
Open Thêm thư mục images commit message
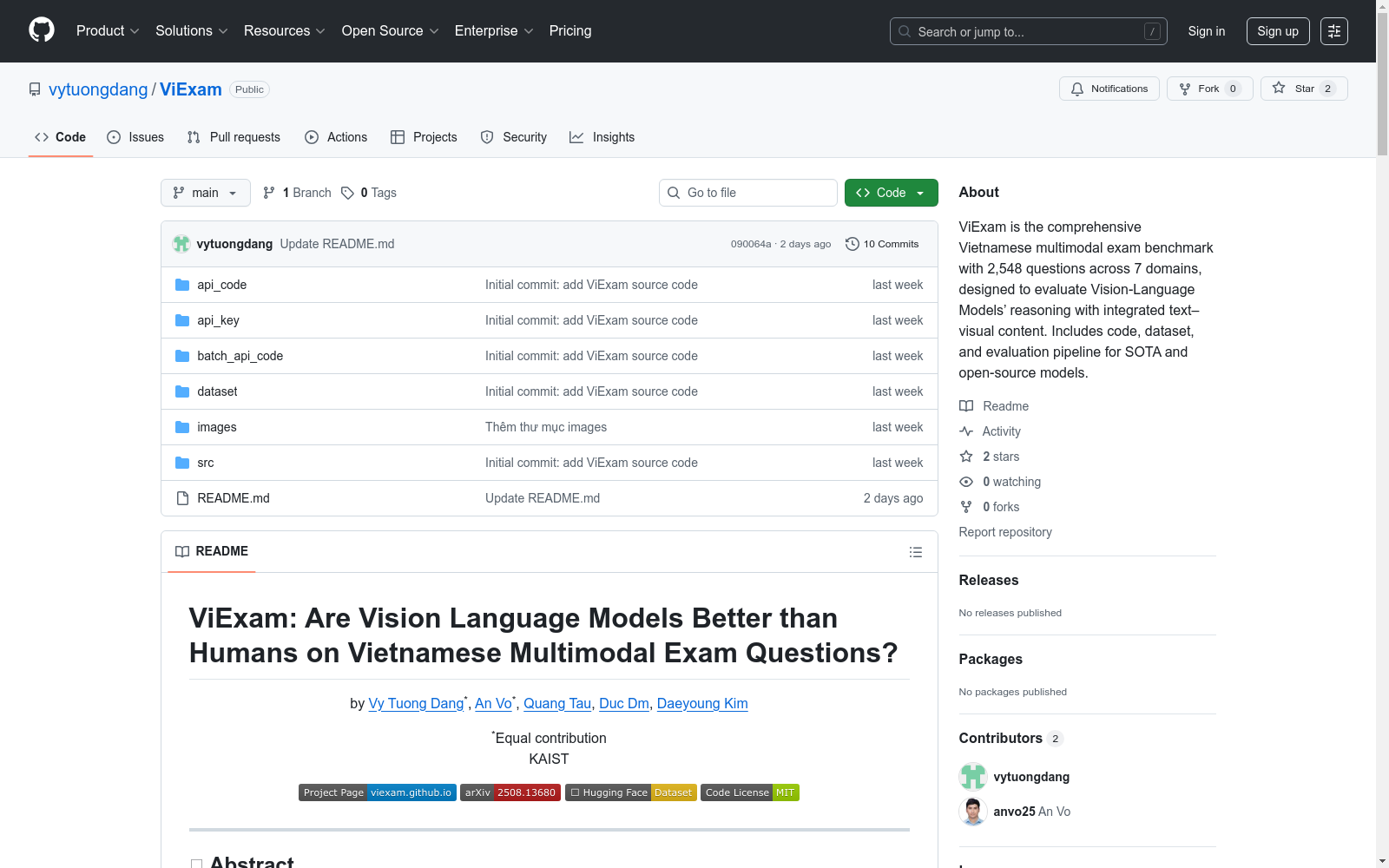(x=546, y=427)
